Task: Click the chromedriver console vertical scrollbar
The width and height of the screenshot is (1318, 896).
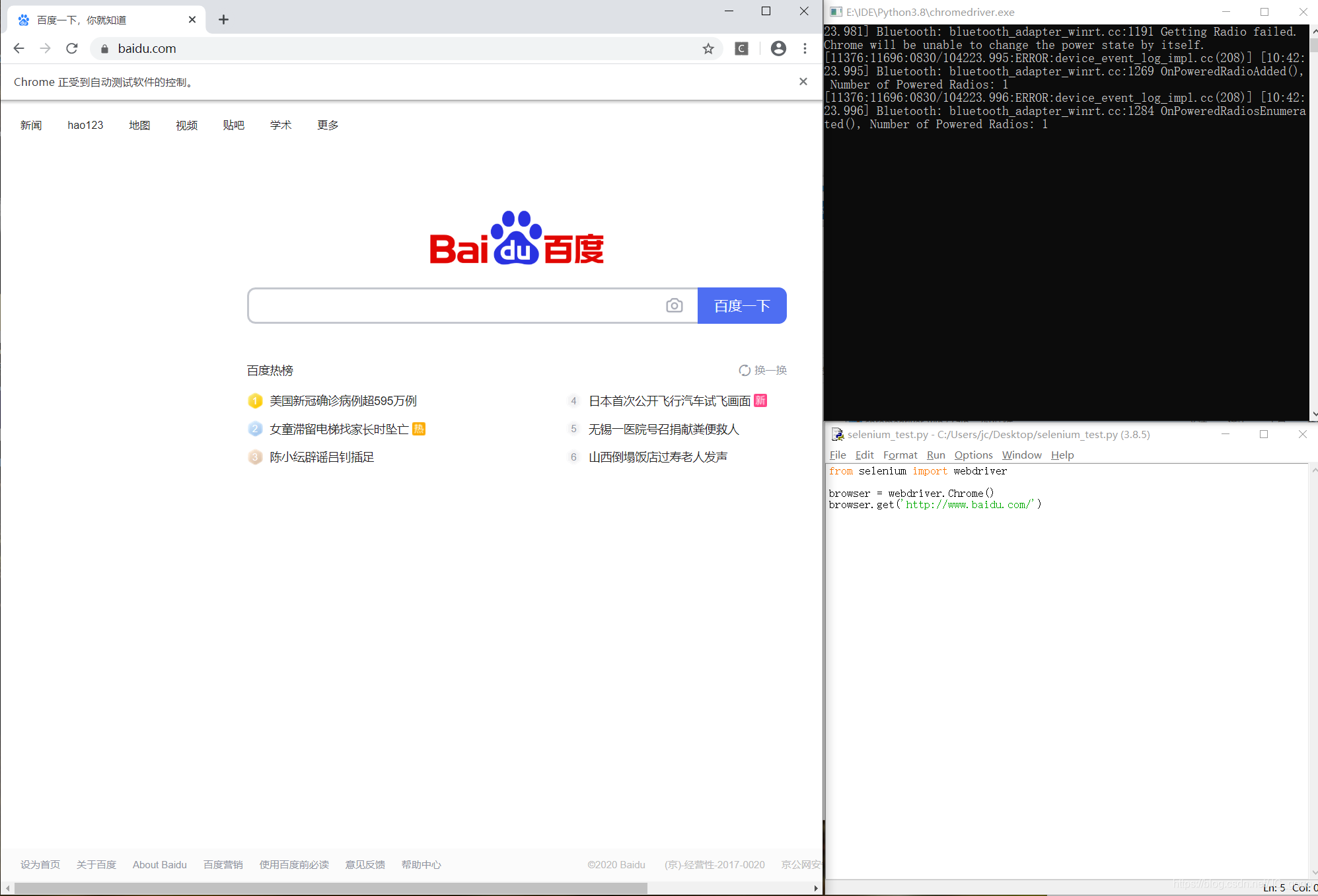Action: point(1313,222)
